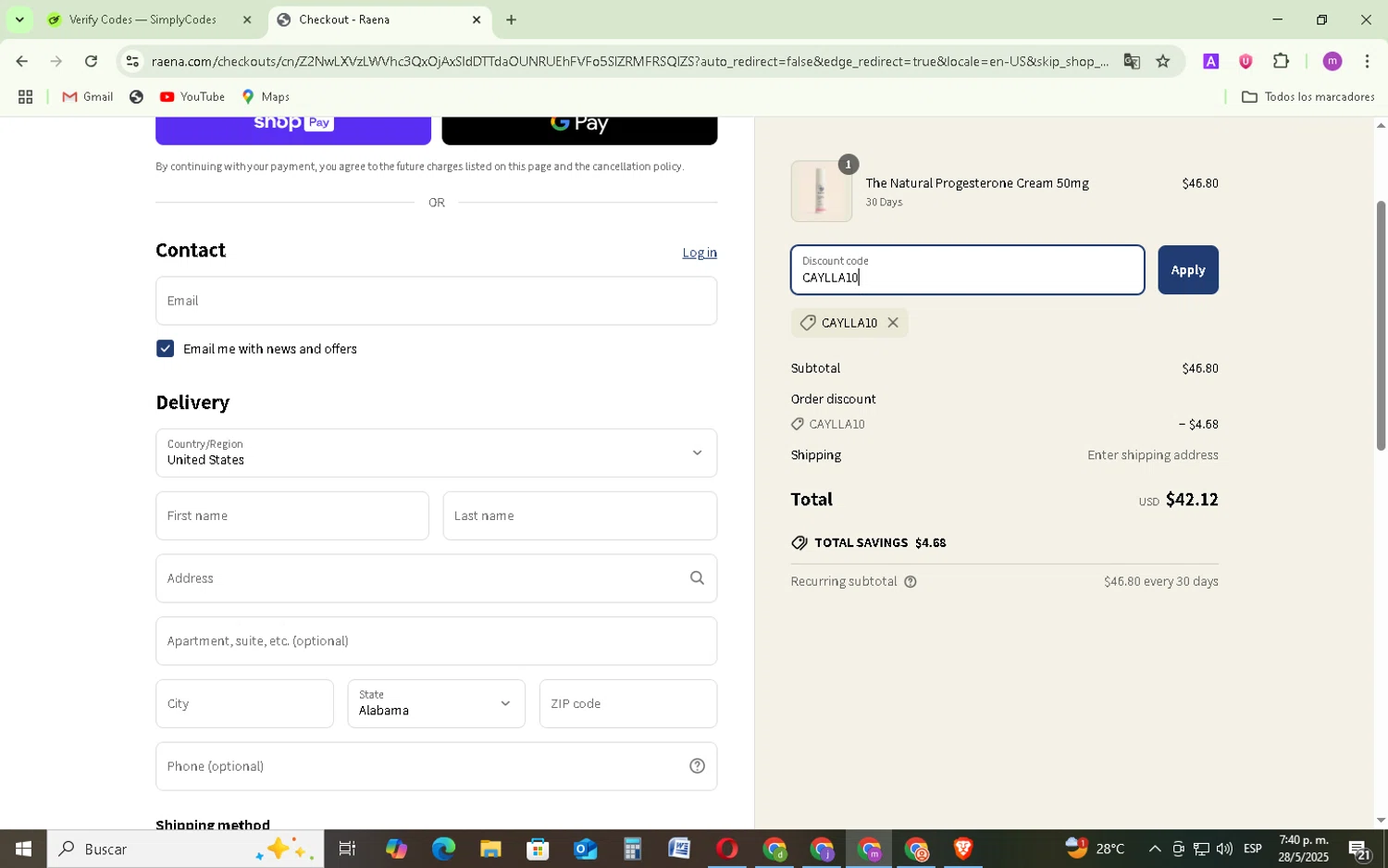Open Task View on the taskbar
The width and height of the screenshot is (1388, 868).
click(x=347, y=849)
